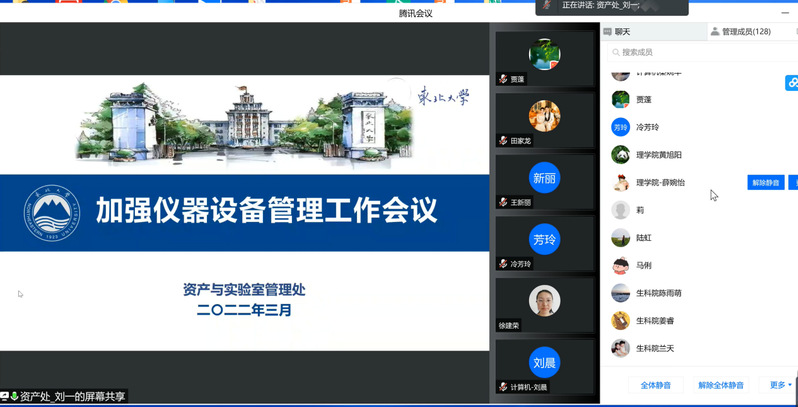Click the muted mic icon on 田家龙 tile
The image size is (798, 407).
503,140
